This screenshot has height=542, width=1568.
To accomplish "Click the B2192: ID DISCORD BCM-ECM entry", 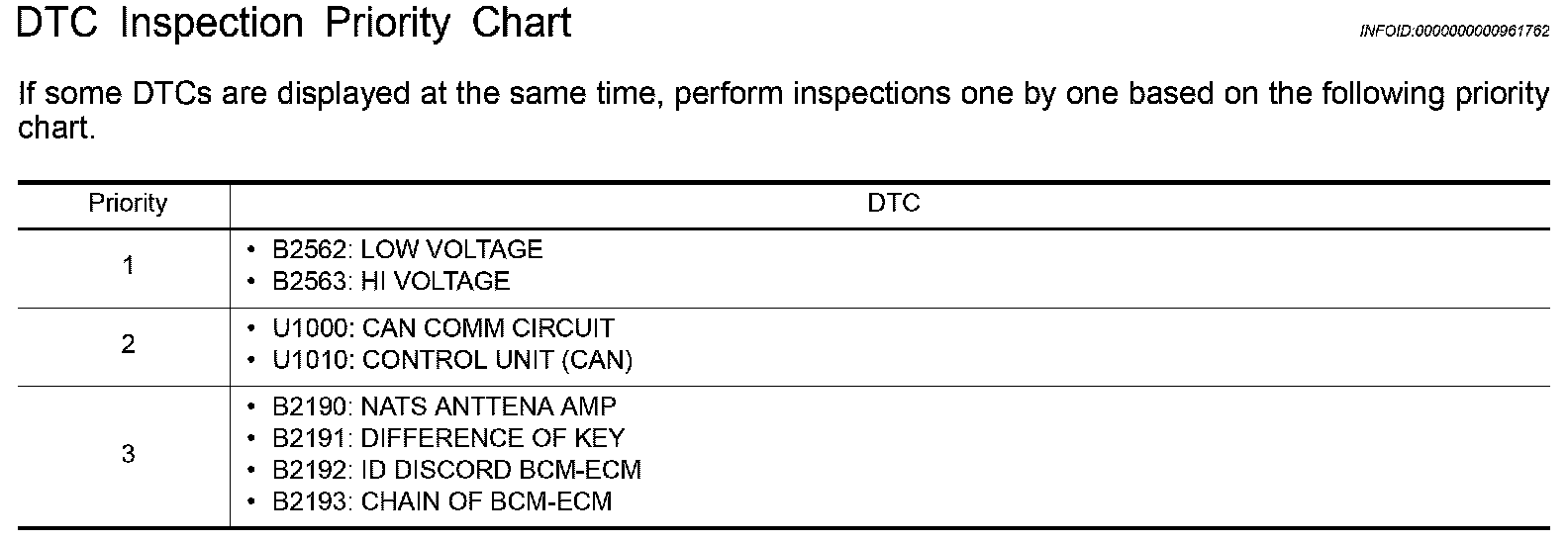I will click(x=456, y=469).
